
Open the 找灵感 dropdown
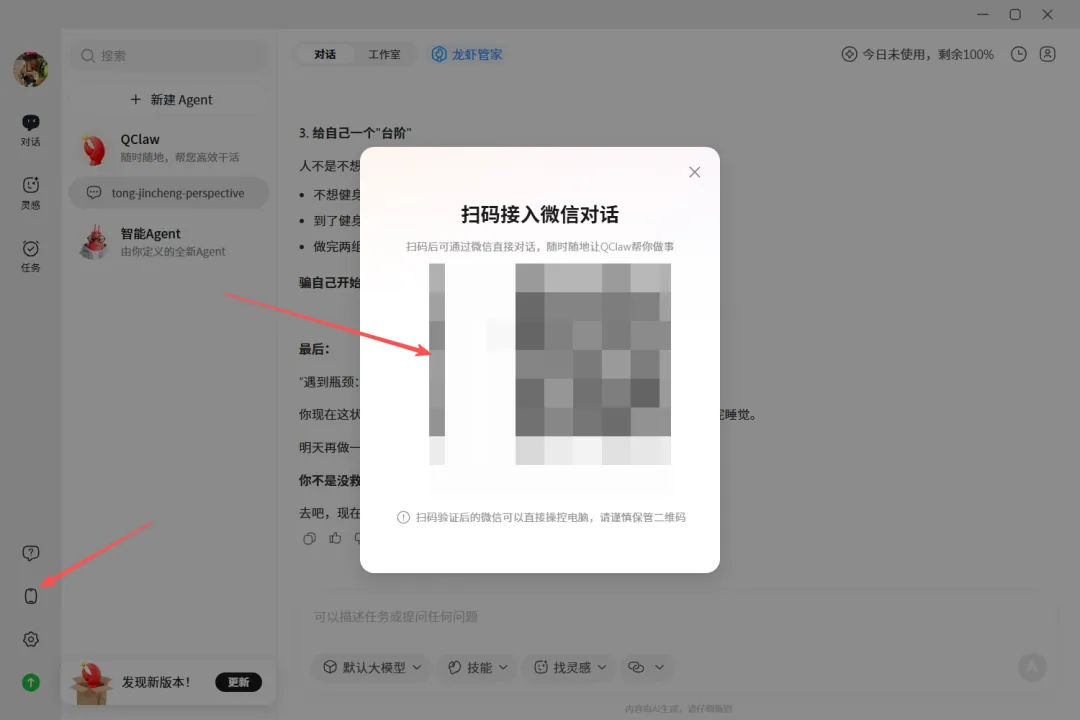[570, 667]
